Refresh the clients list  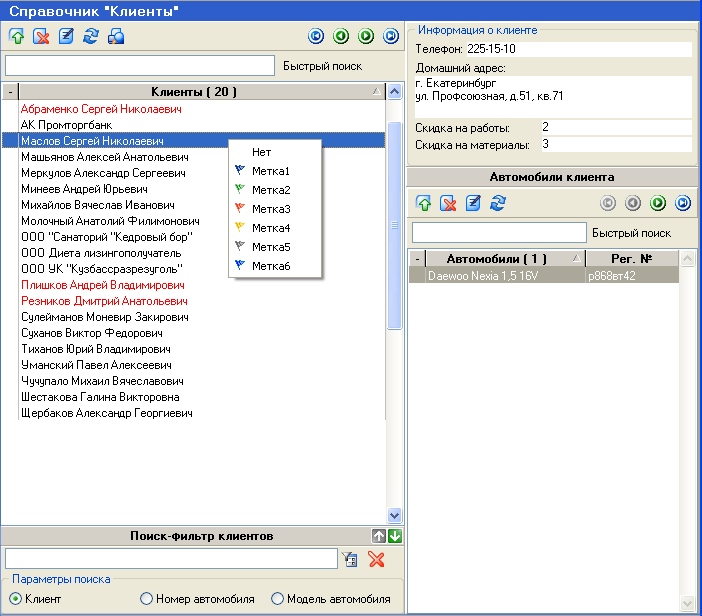[x=91, y=37]
